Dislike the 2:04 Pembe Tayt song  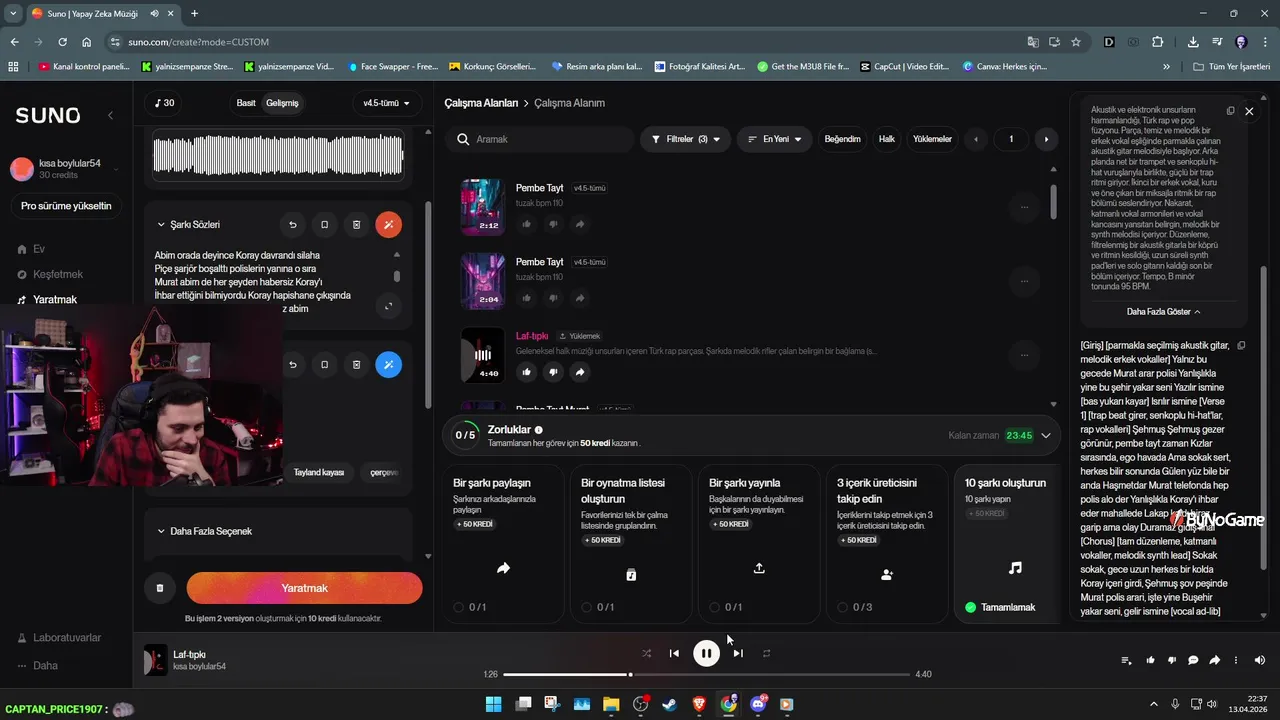pos(553,298)
